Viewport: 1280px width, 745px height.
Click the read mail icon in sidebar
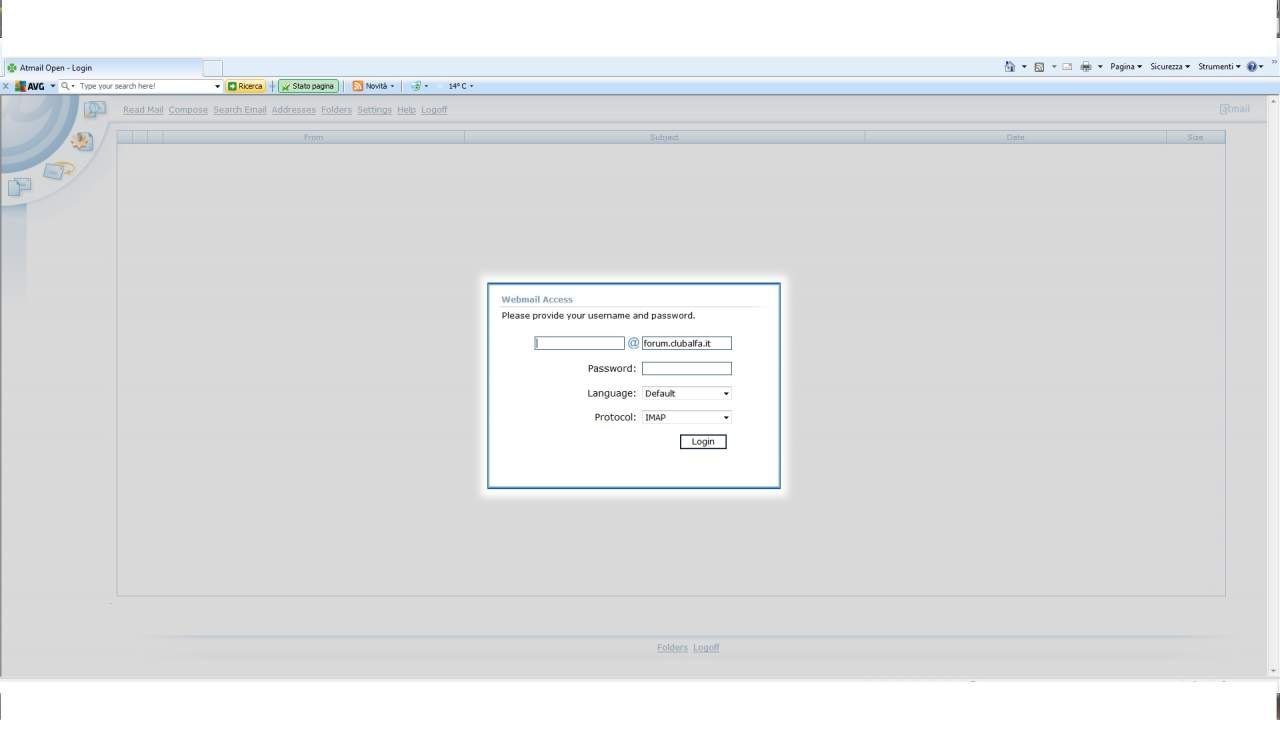tap(95, 109)
